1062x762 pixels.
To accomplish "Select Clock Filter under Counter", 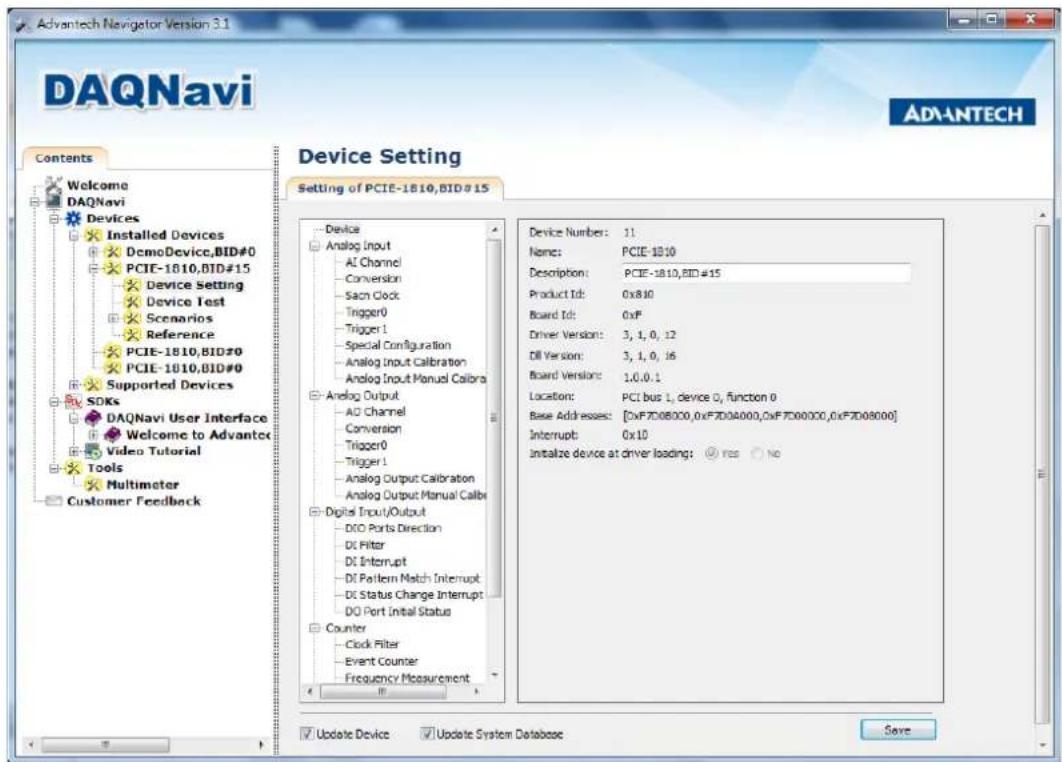I will click(x=372, y=644).
